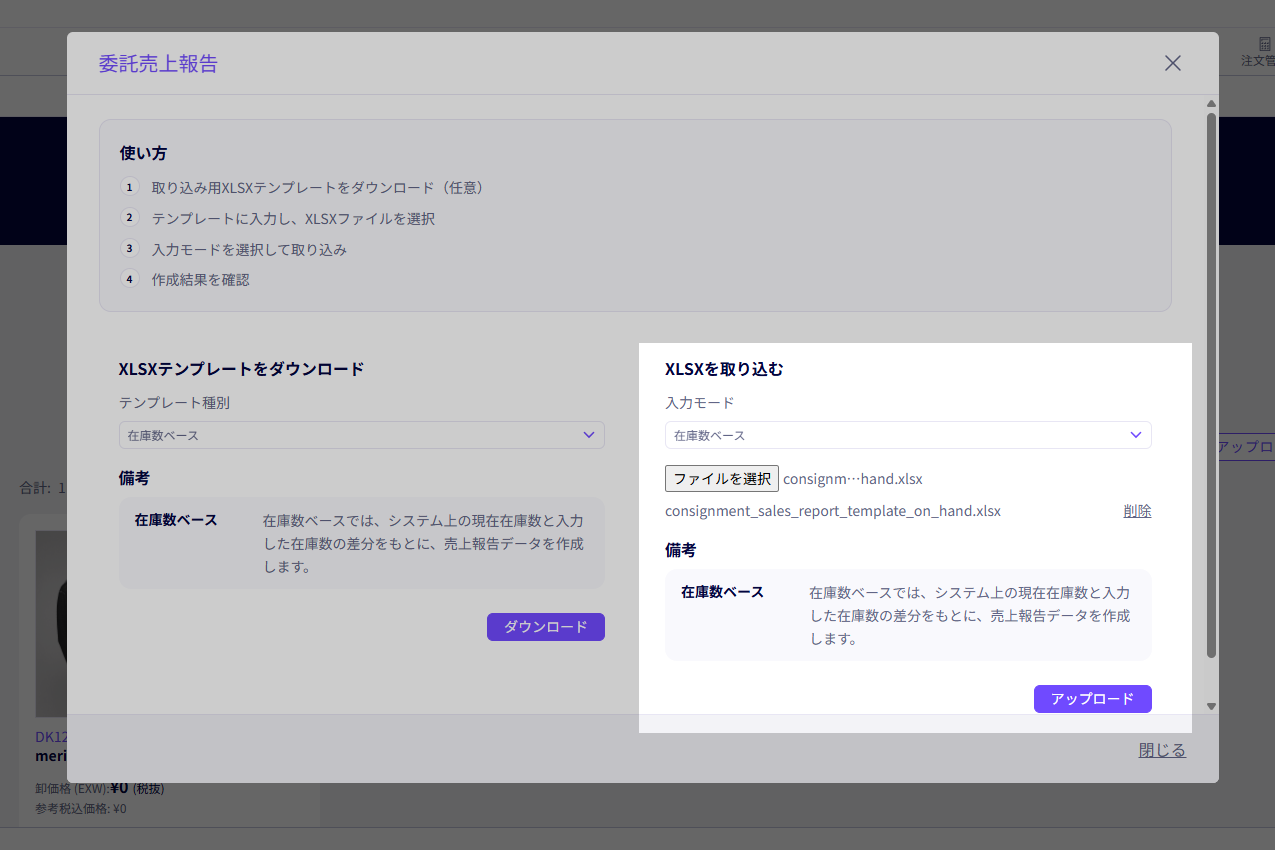Image resolution: width=1275 pixels, height=850 pixels.
Task: Click the chevron on the 入力モード select
Action: pos(1135,435)
